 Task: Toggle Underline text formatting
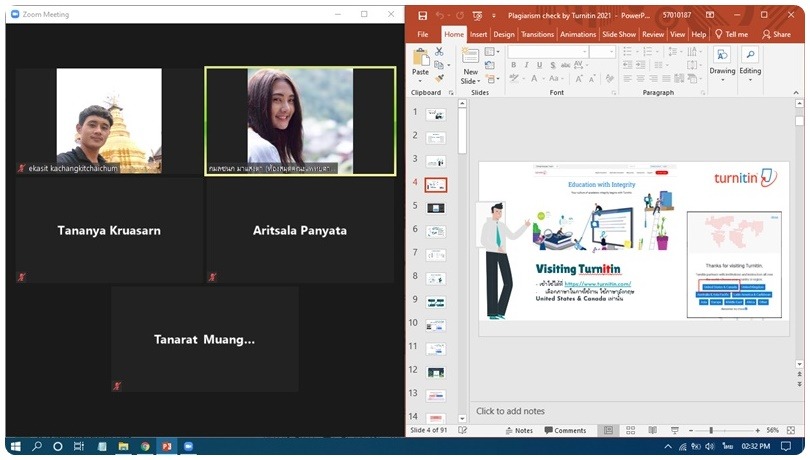click(x=541, y=65)
